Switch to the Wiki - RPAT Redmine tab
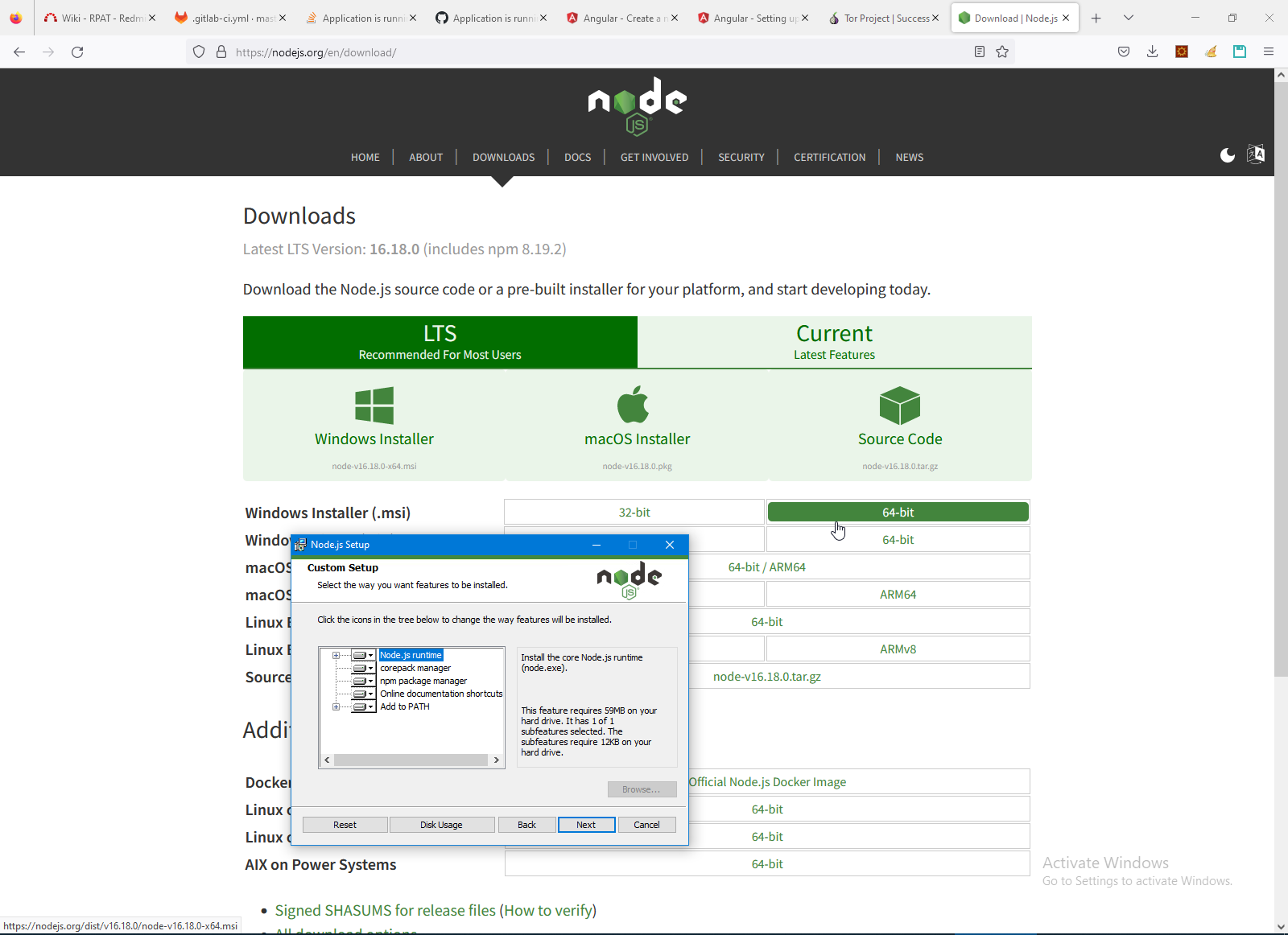The width and height of the screenshot is (1288, 935). pyautogui.click(x=100, y=18)
